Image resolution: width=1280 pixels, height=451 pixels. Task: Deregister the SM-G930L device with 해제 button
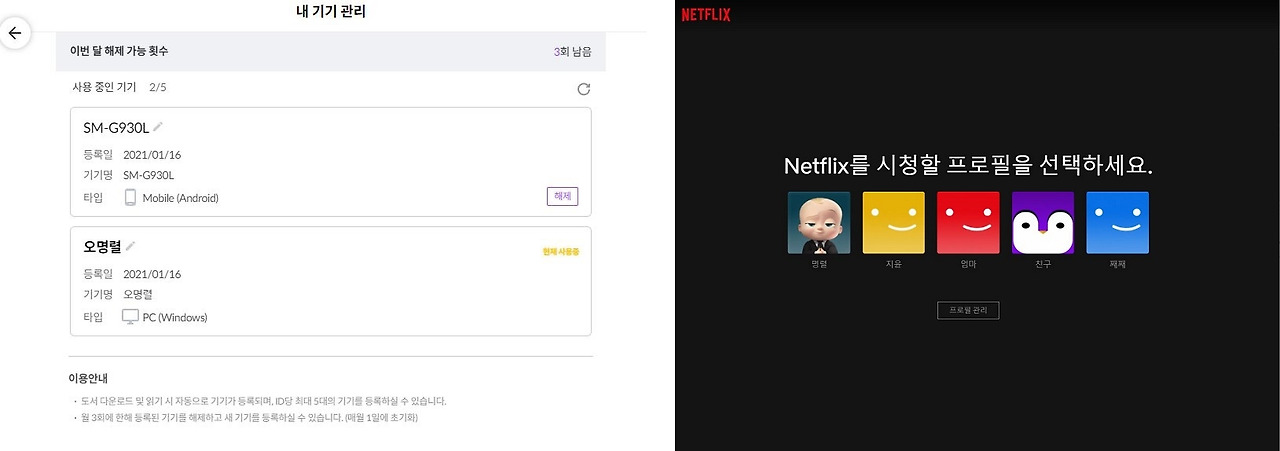pyautogui.click(x=562, y=196)
